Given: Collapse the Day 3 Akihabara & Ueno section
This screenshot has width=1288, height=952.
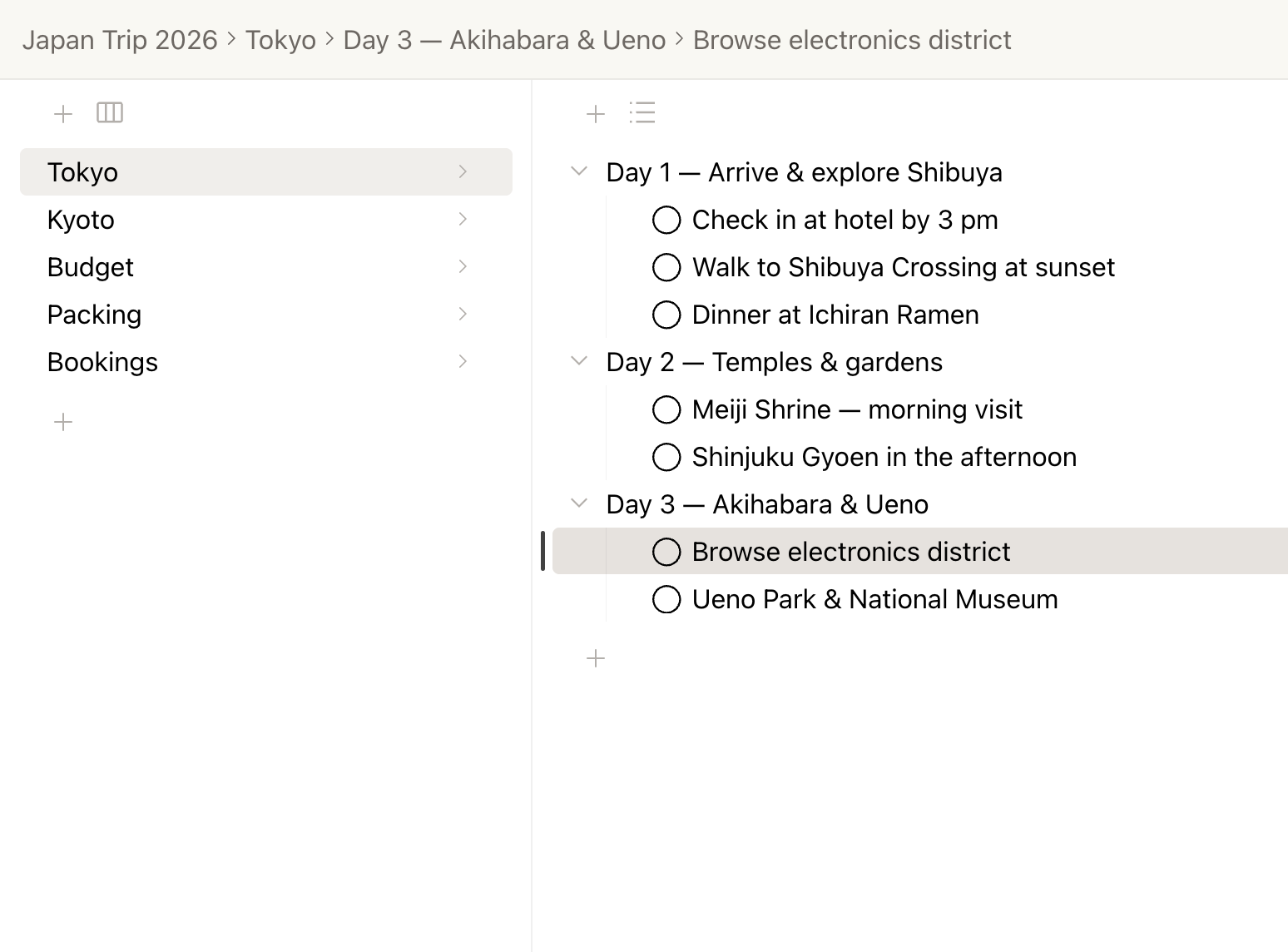Looking at the screenshot, I should coord(579,504).
